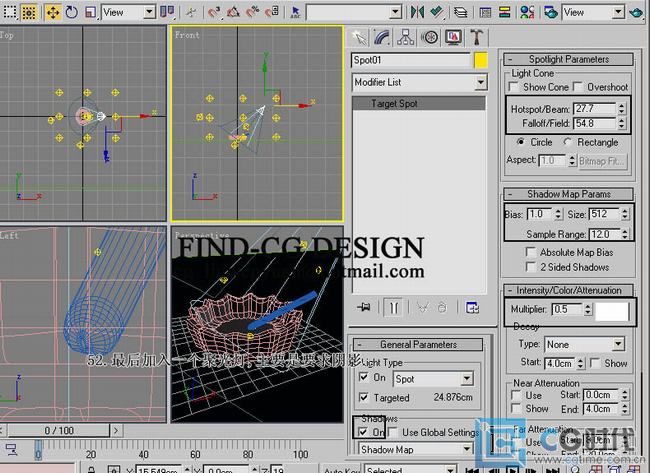The width and height of the screenshot is (650, 473).
Task: Collapse the Spotlight Parameters rollout
Action: coord(568,59)
